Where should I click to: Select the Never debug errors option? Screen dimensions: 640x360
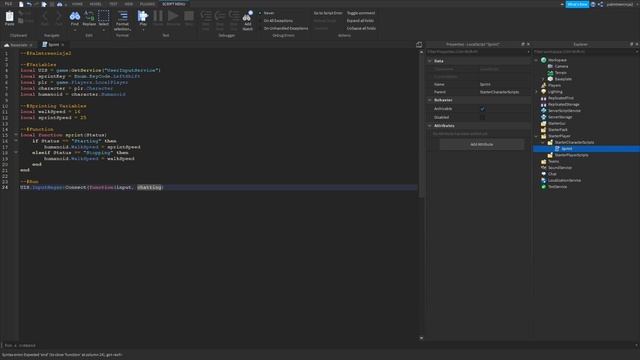pos(267,13)
